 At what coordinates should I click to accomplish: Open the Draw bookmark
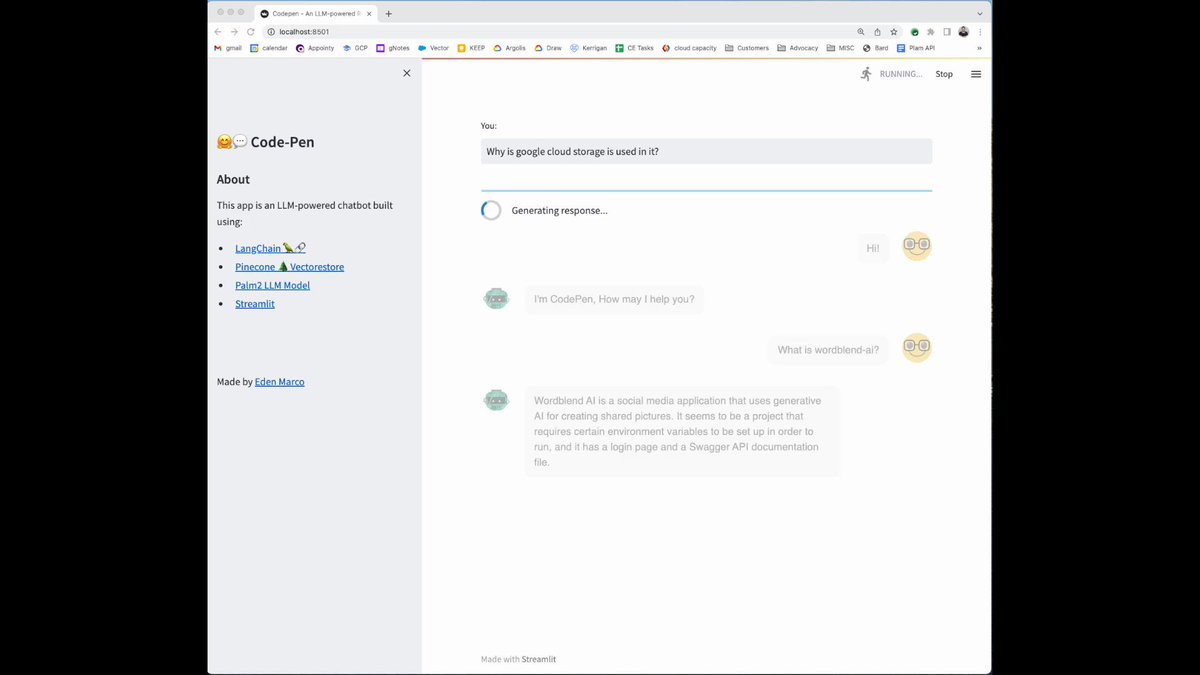point(548,48)
